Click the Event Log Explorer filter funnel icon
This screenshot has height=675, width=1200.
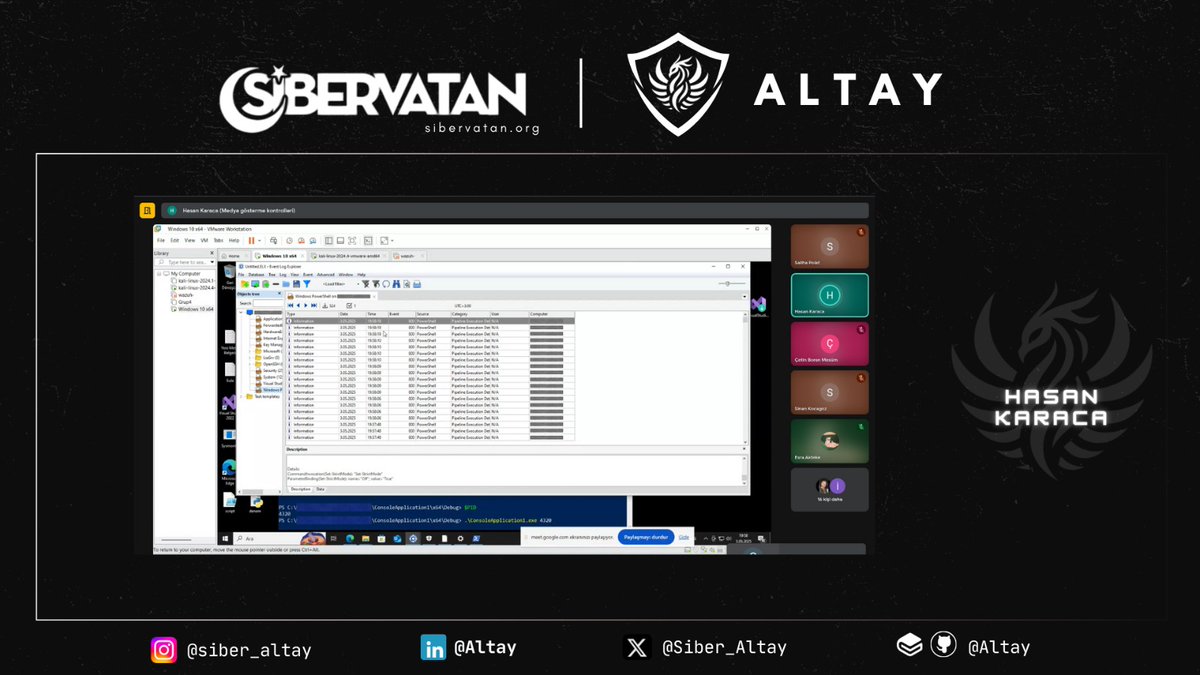coord(307,284)
